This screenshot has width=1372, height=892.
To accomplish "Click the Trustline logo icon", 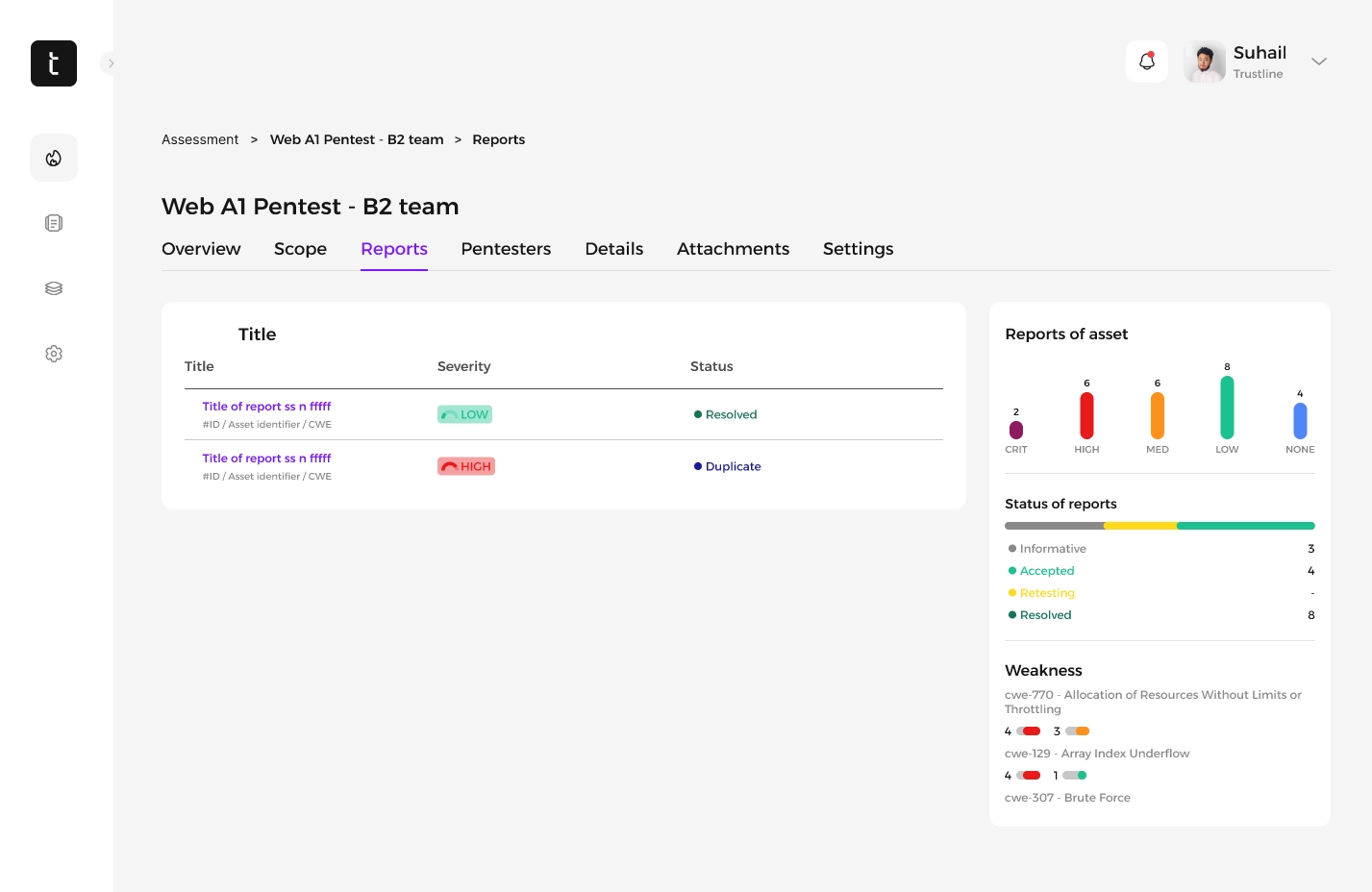I will pos(54,63).
